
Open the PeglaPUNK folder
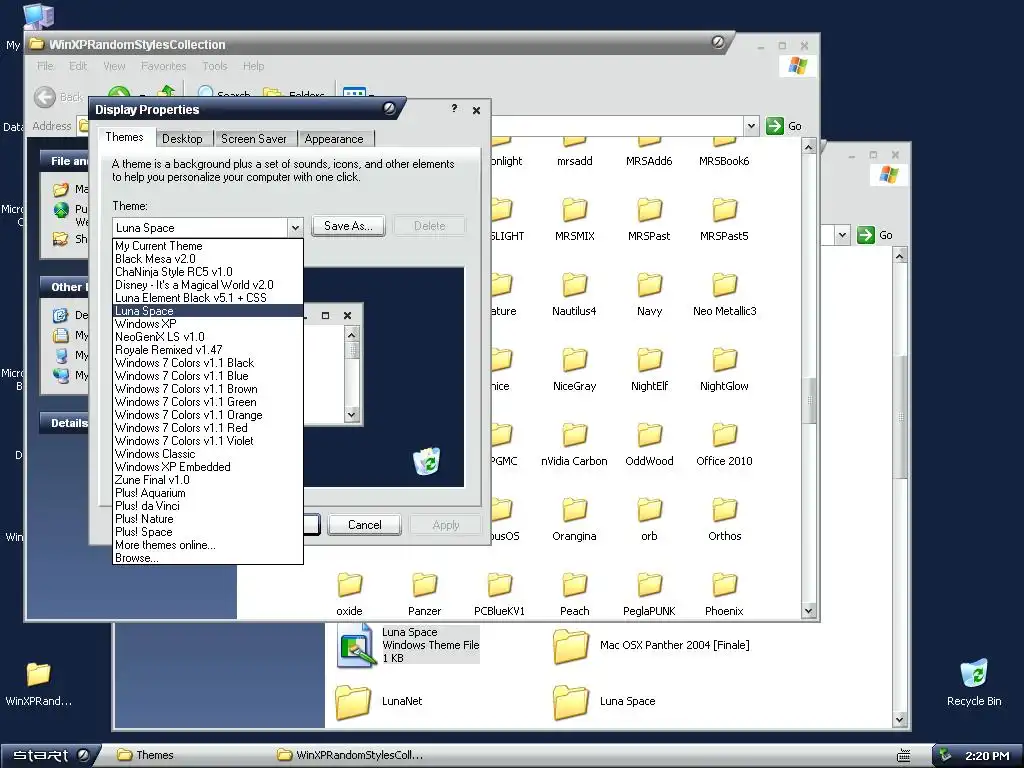tap(649, 586)
